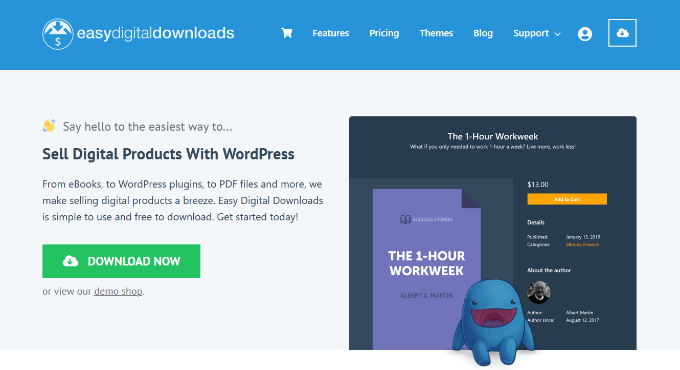
Task: Click the Sell Digital Products With WordPress heading
Action: tap(168, 154)
